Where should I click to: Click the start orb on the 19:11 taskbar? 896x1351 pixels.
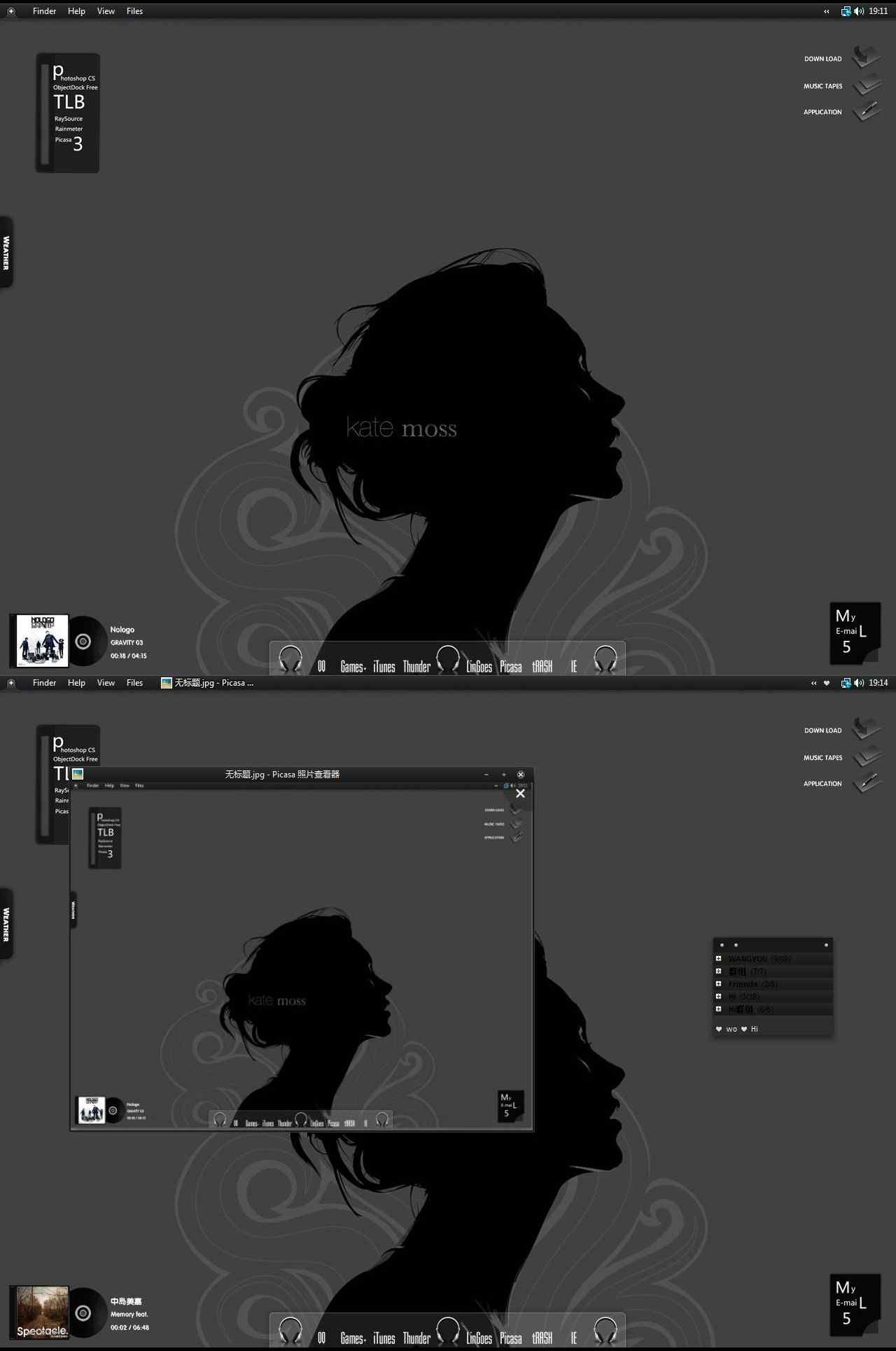10,11
